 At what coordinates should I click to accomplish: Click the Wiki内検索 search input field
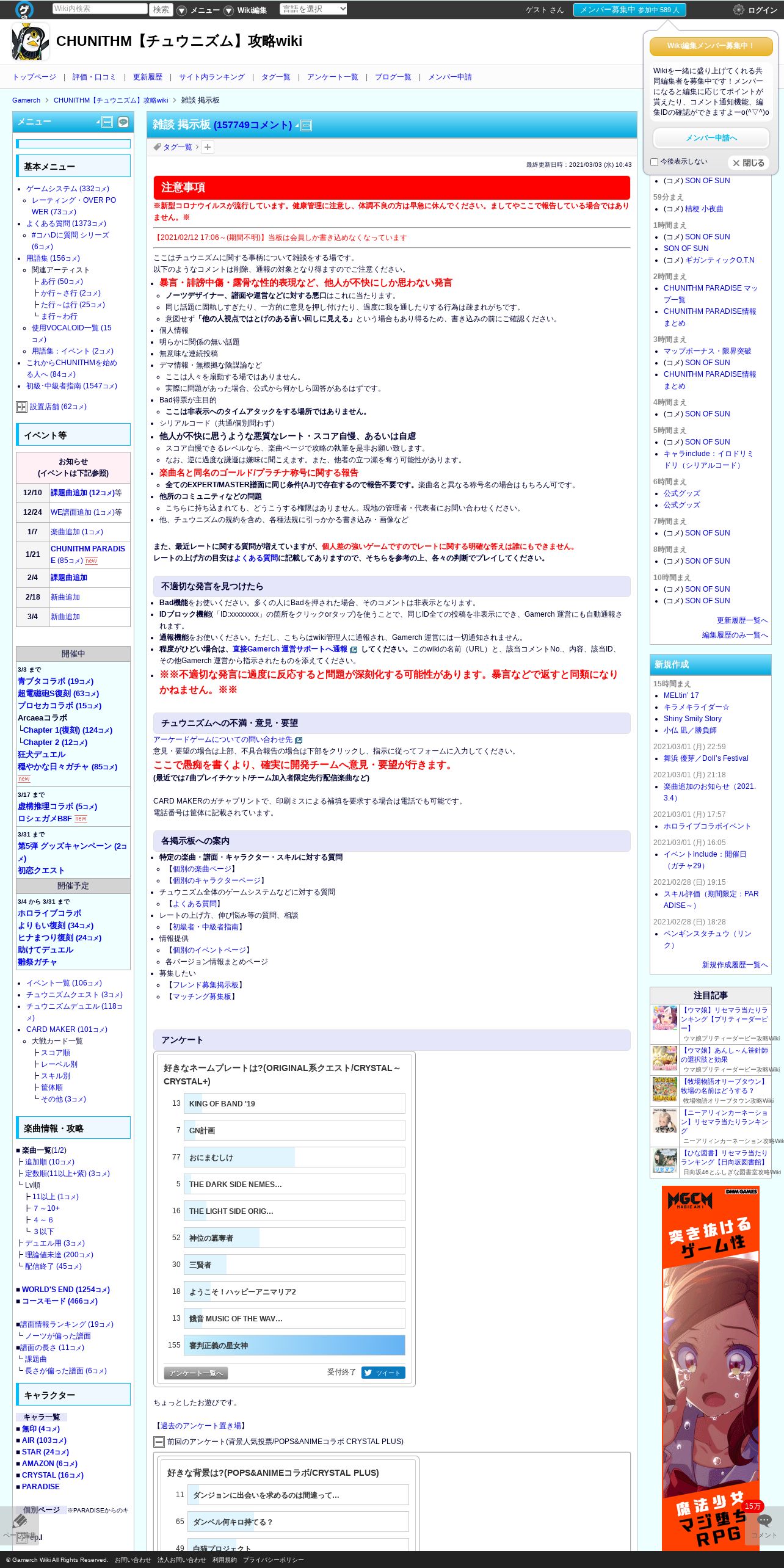100,9
